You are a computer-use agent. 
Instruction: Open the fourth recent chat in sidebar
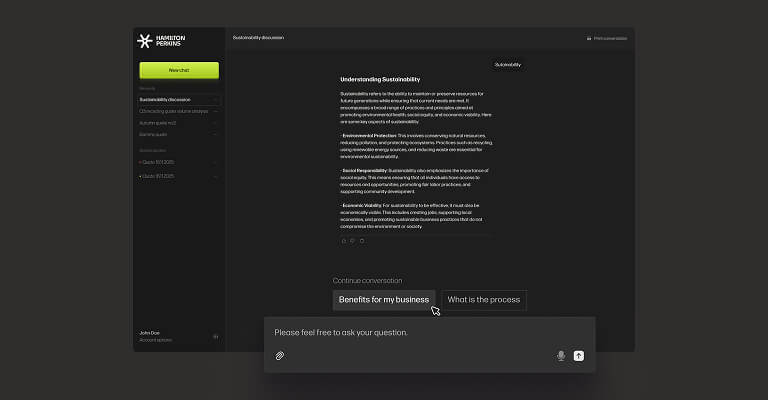click(x=154, y=133)
